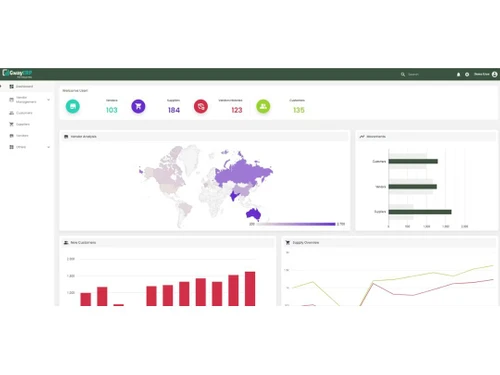Click Russia on the world map
This screenshot has width=500, height=375.
tap(243, 172)
